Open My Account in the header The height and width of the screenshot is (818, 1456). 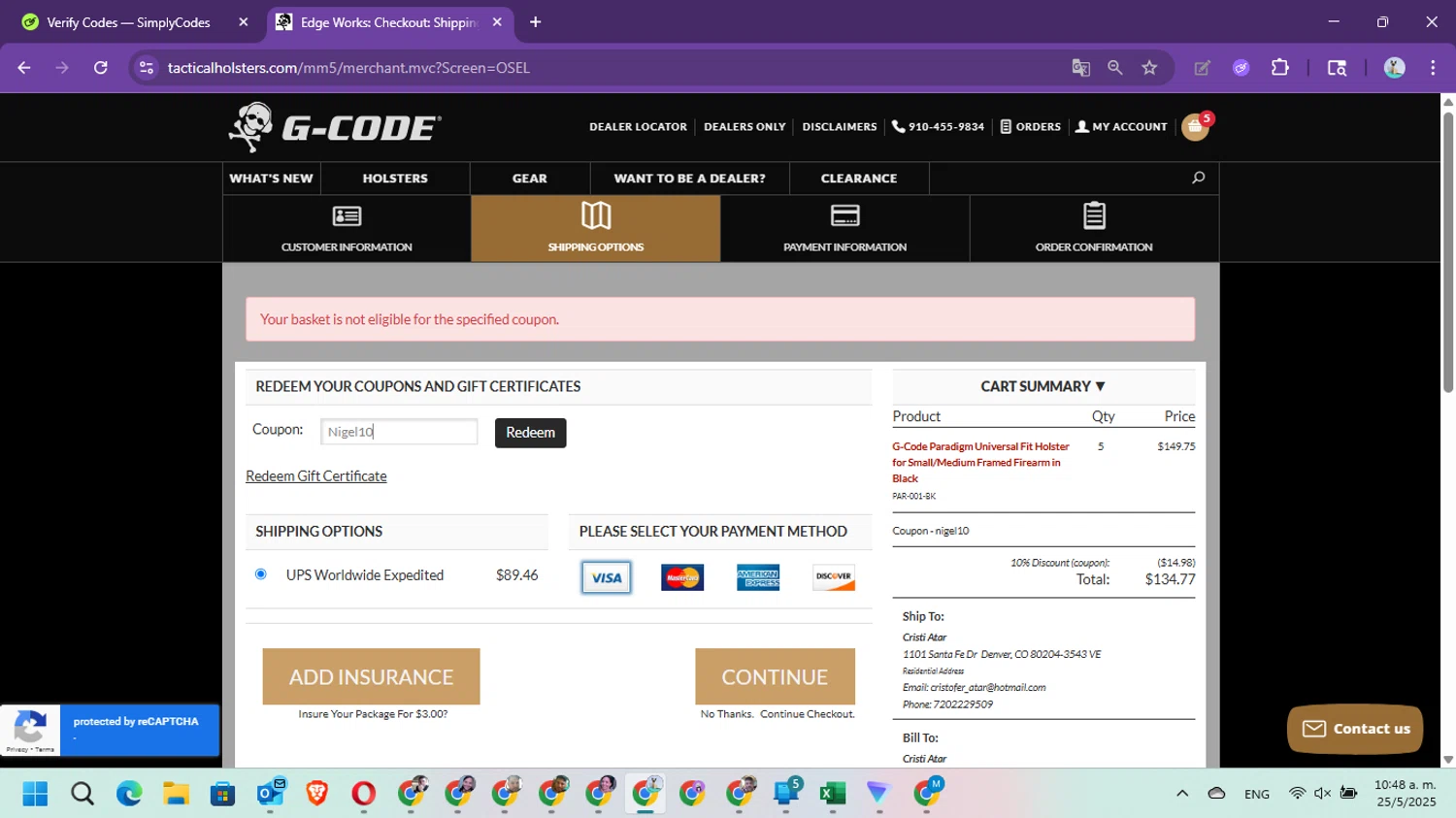pyautogui.click(x=1121, y=127)
